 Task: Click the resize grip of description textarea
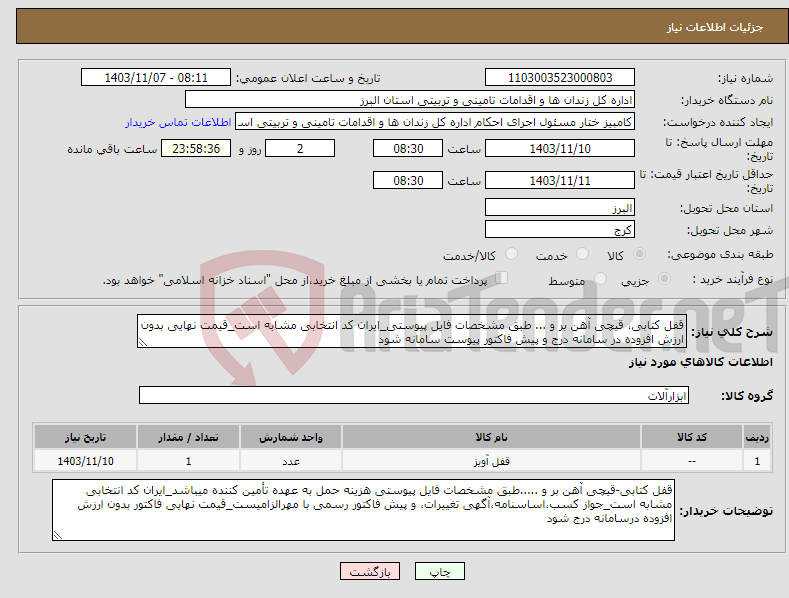point(143,342)
